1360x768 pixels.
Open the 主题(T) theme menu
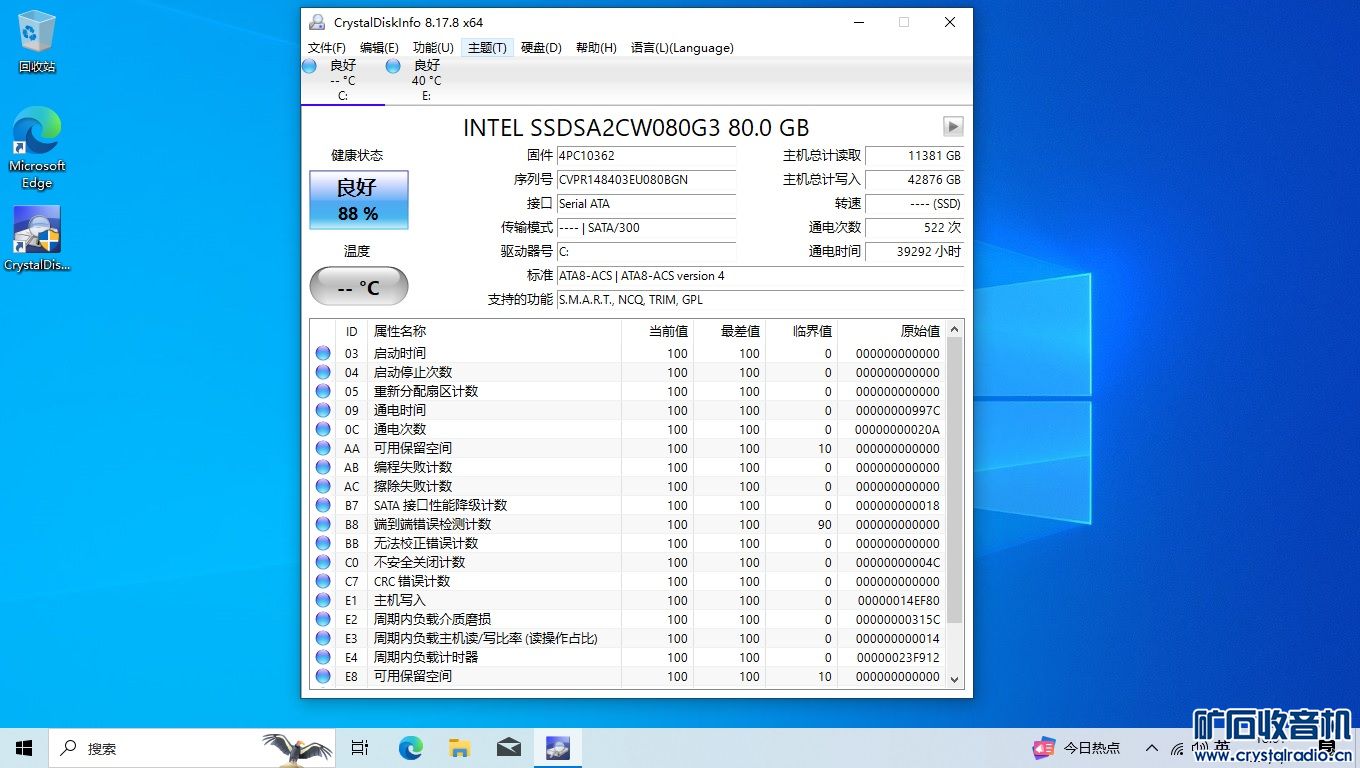pyautogui.click(x=487, y=48)
